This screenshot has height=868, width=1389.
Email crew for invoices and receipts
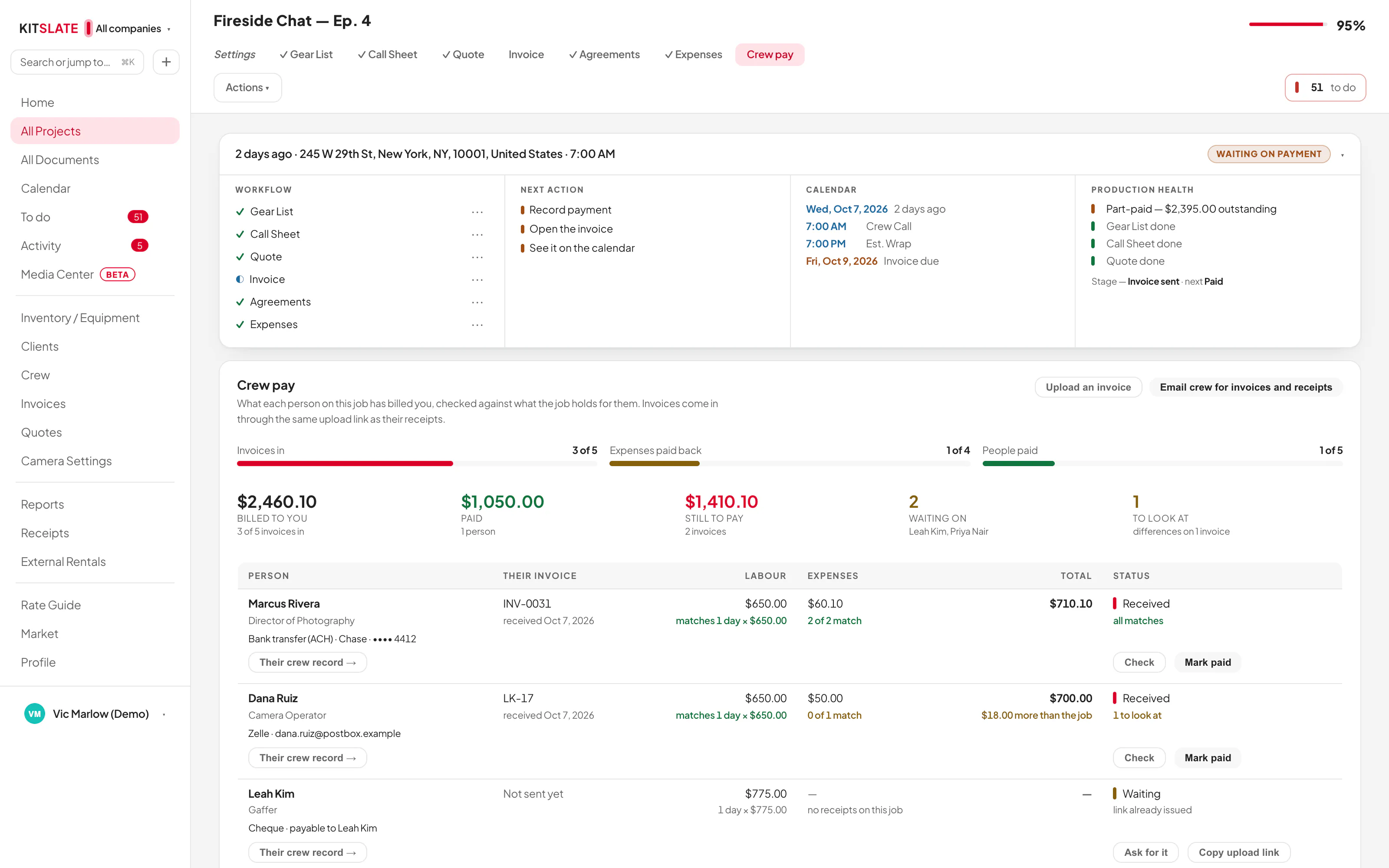click(1245, 387)
